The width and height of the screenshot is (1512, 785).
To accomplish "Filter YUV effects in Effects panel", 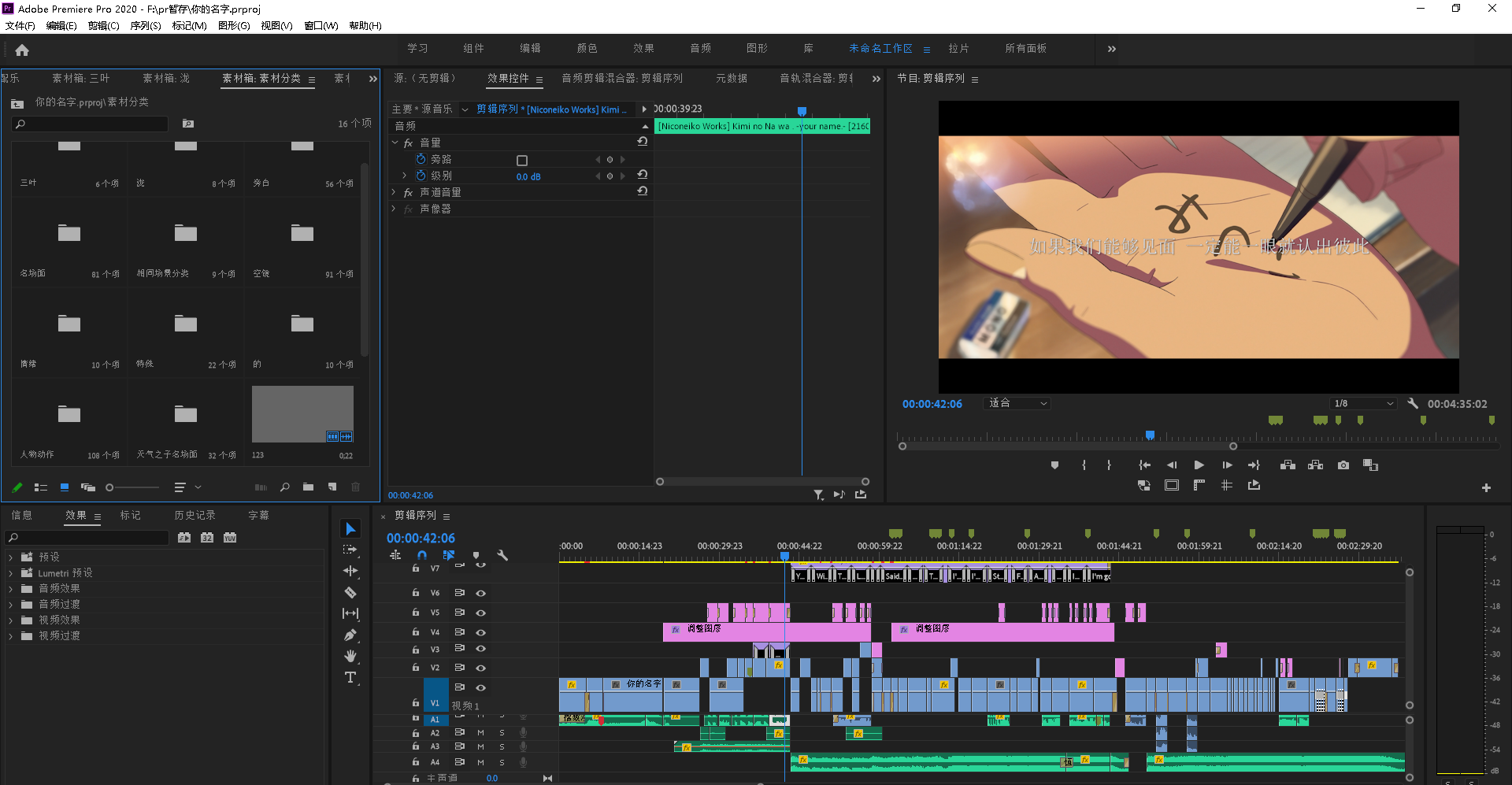I will click(230, 538).
